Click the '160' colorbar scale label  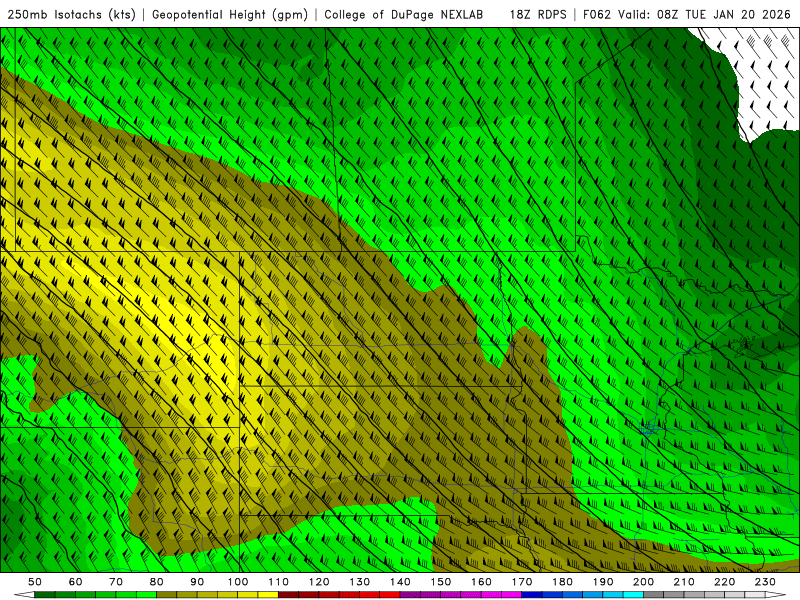(x=482, y=582)
